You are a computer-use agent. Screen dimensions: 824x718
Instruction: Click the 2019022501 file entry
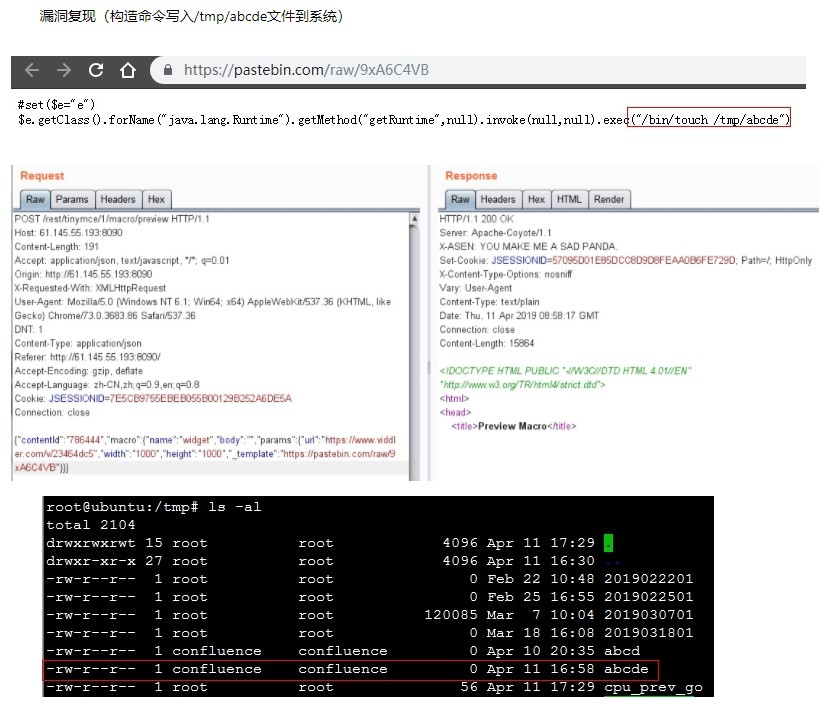click(648, 597)
